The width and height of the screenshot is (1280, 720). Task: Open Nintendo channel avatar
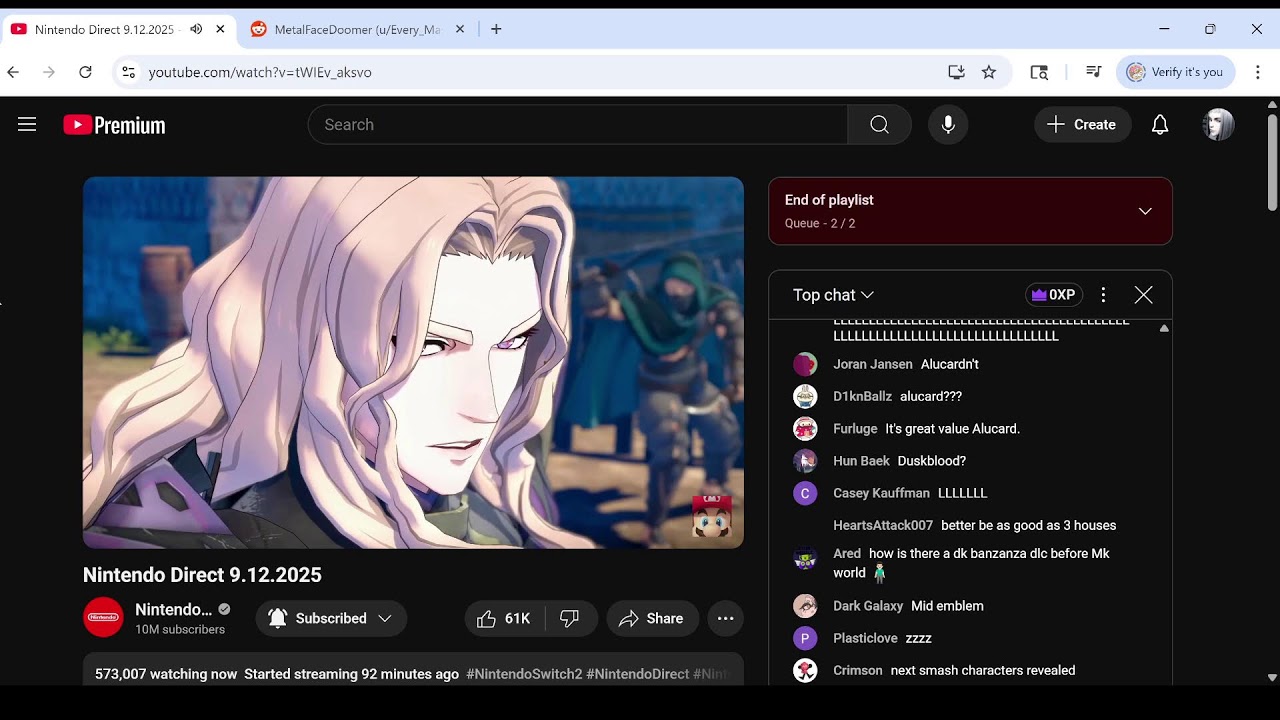pyautogui.click(x=103, y=618)
